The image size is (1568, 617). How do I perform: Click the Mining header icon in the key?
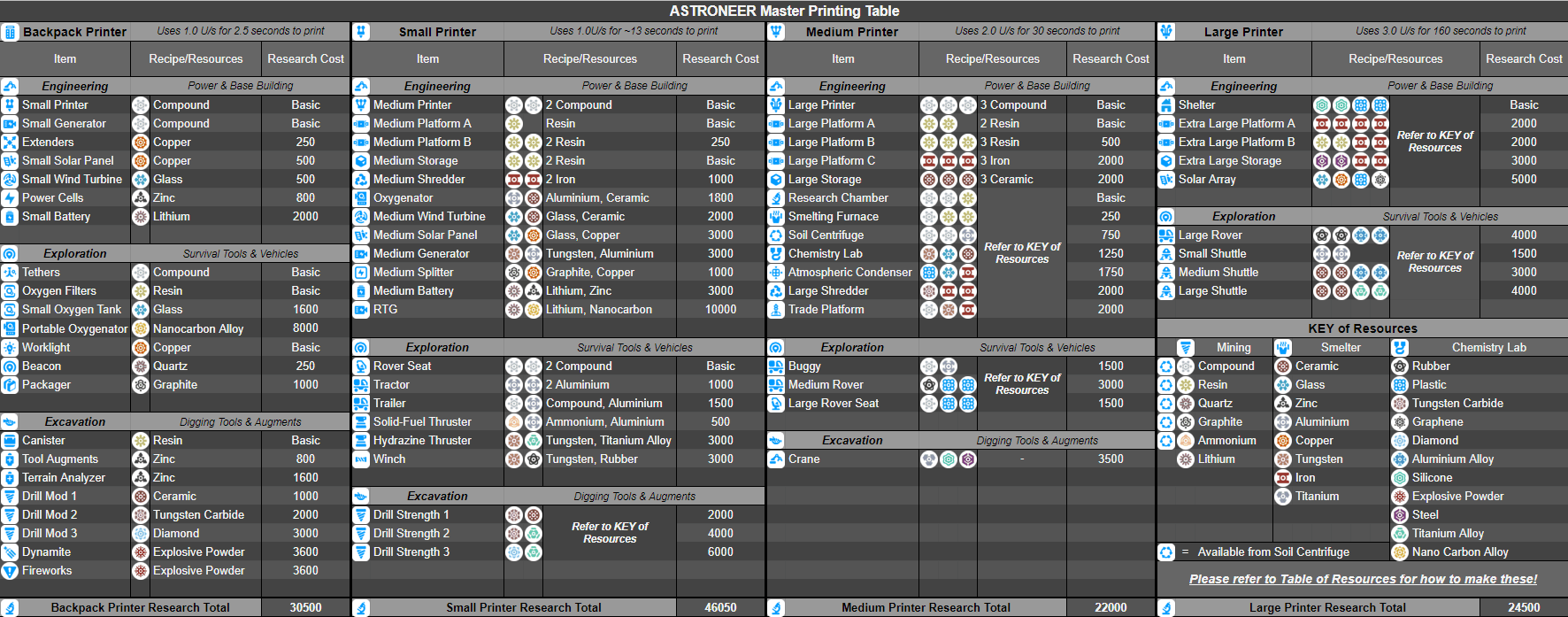1186,348
